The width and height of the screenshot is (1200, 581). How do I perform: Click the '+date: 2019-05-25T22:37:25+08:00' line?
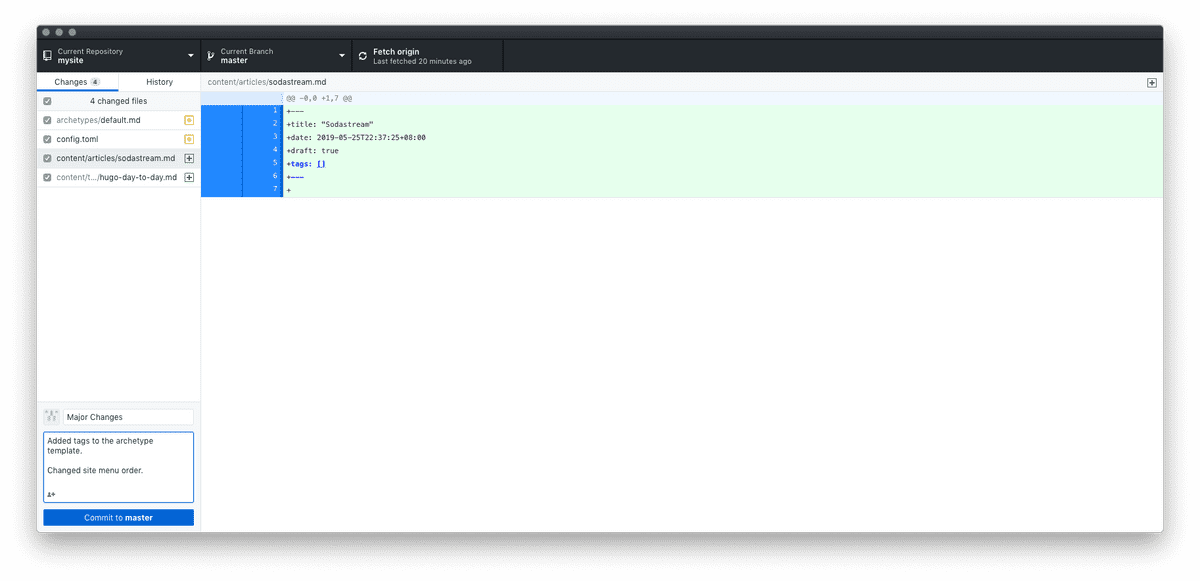[x=356, y=137]
